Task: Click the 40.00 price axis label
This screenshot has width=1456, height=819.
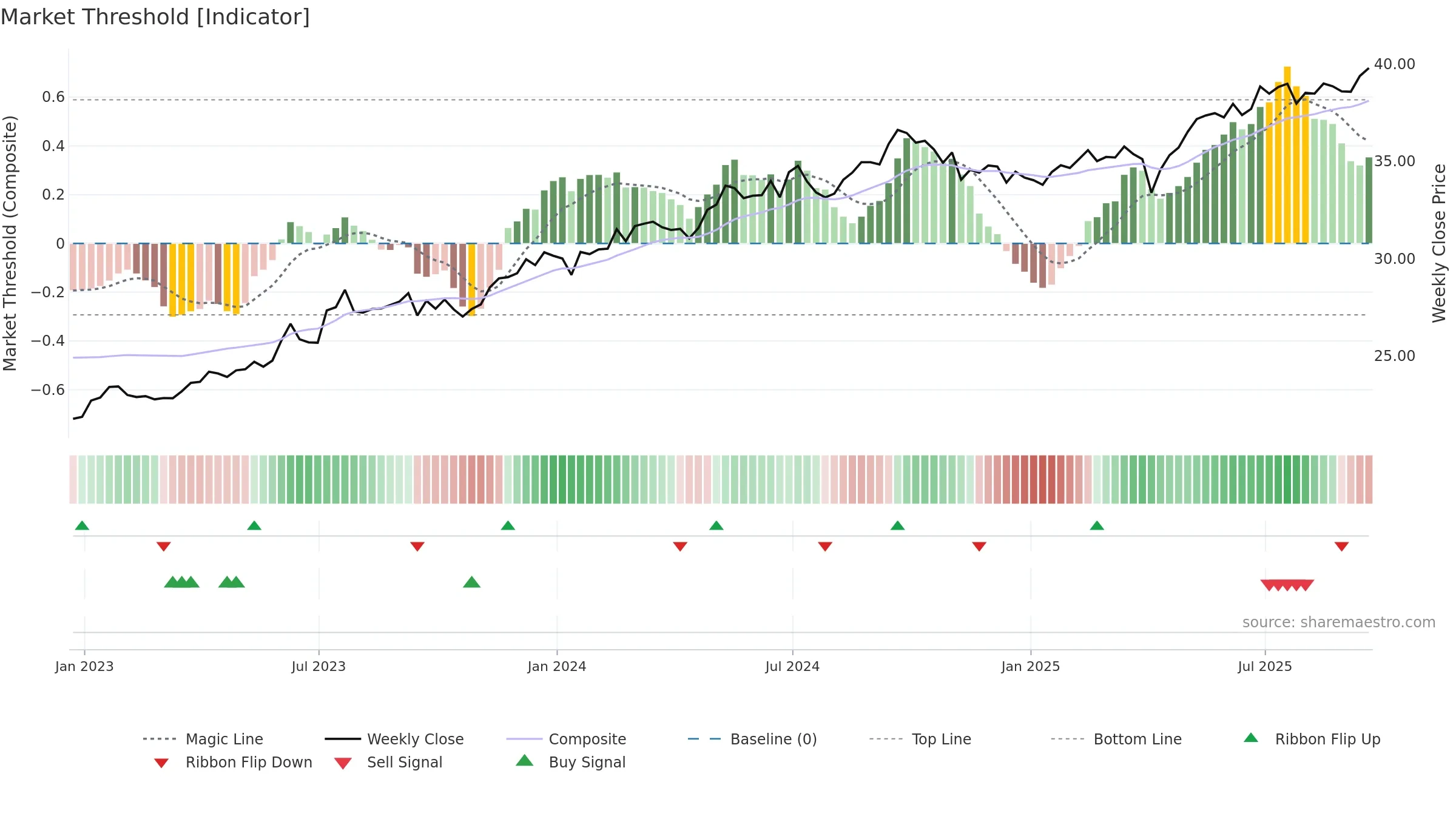Action: point(1395,64)
